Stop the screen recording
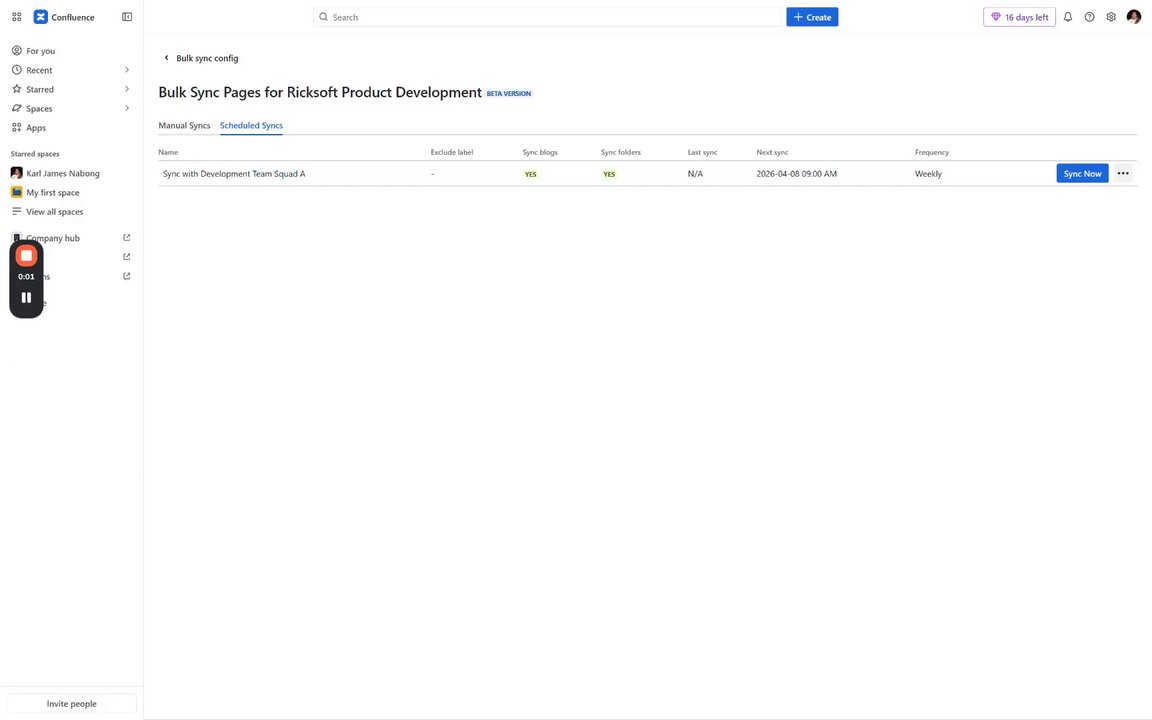The height and width of the screenshot is (720, 1152). 26,256
